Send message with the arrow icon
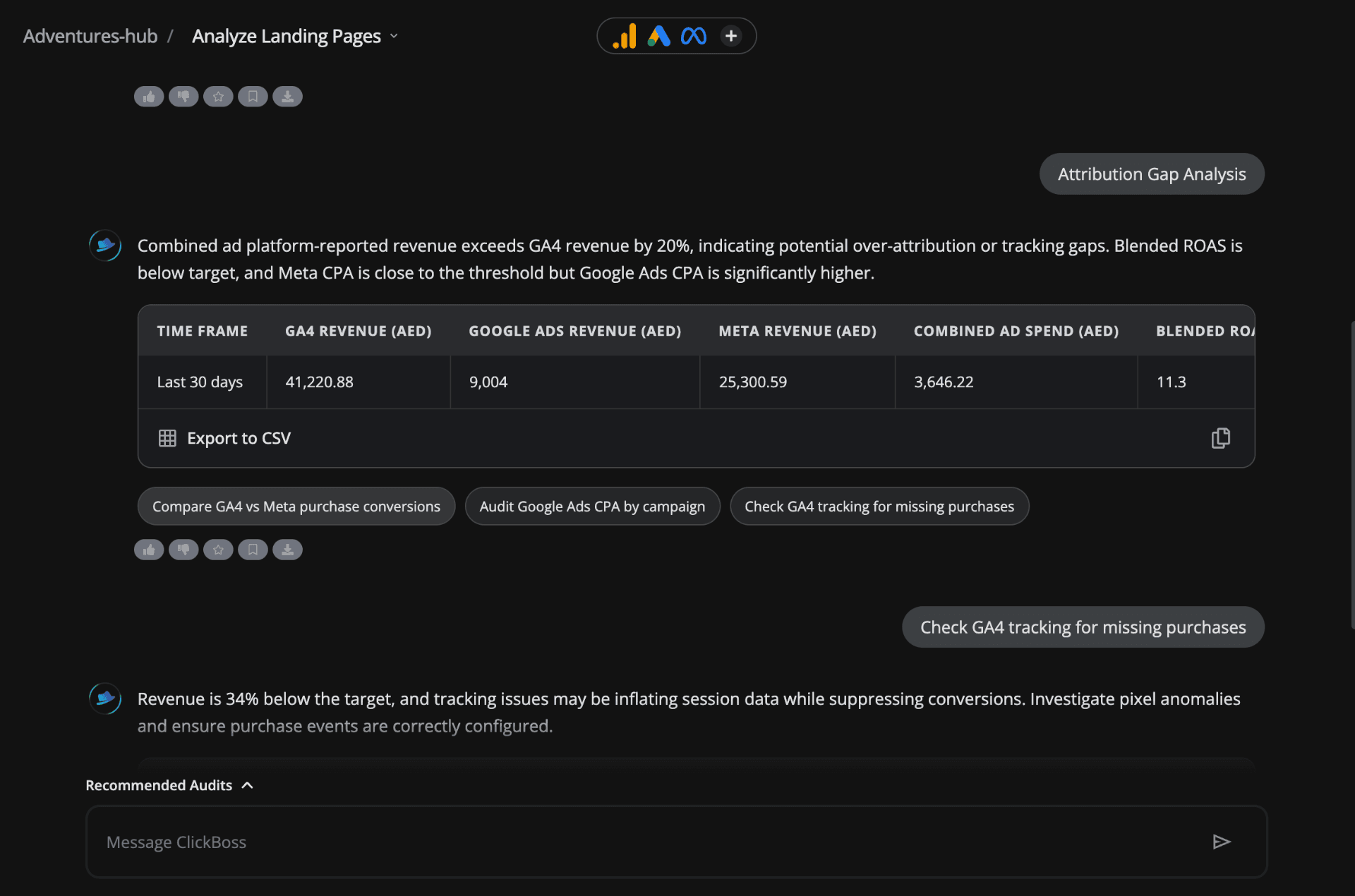Viewport: 1355px width, 896px height. tap(1222, 842)
